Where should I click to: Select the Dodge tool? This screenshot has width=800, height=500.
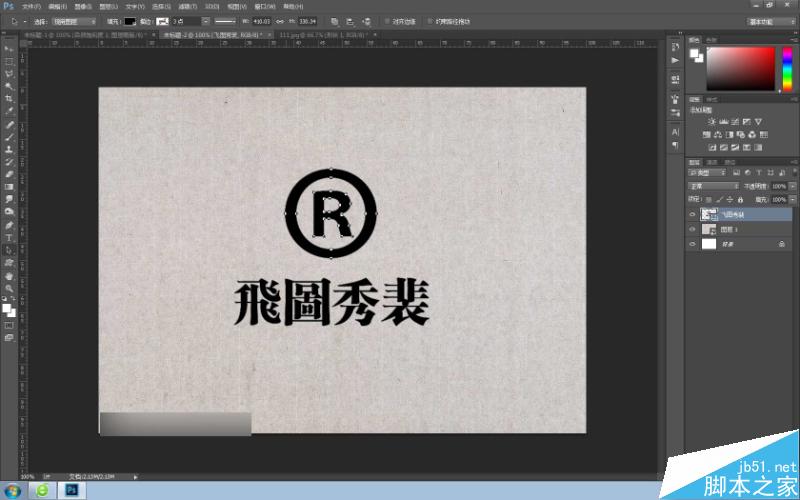(x=9, y=211)
